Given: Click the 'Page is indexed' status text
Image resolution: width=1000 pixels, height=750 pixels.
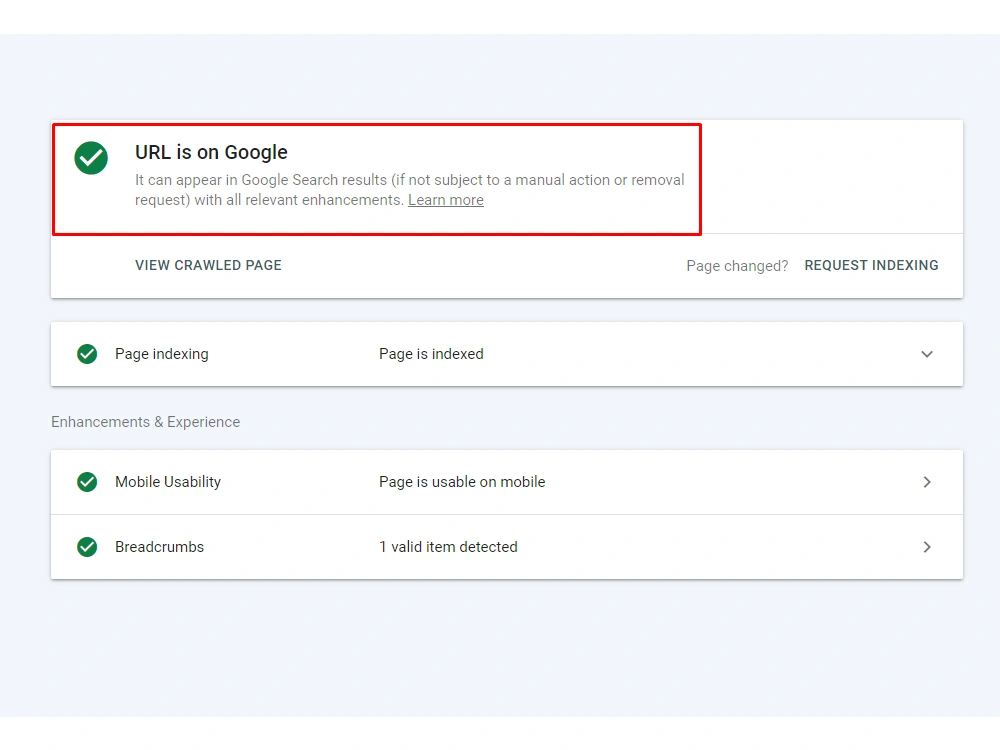Looking at the screenshot, I should (x=431, y=354).
